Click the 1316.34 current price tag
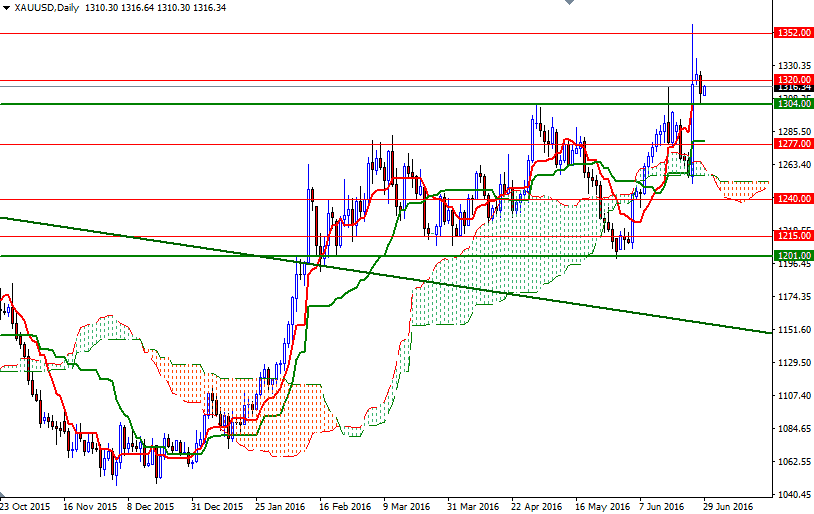Screen dimensions: 814x514 click(x=792, y=88)
